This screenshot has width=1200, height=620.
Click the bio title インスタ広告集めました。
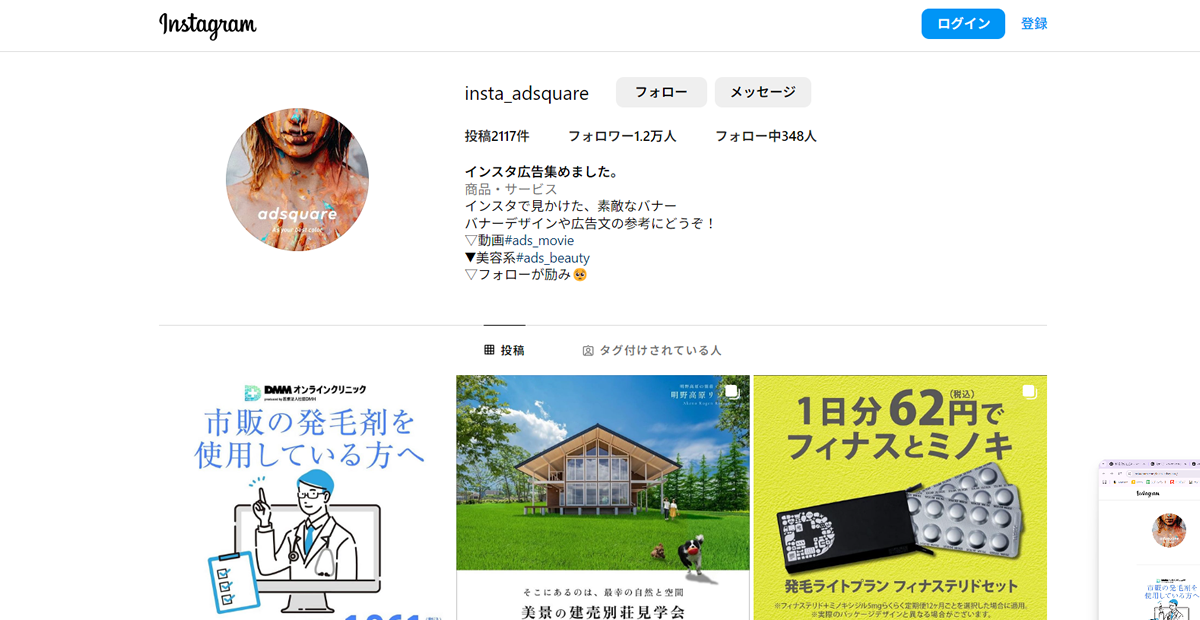coord(542,172)
